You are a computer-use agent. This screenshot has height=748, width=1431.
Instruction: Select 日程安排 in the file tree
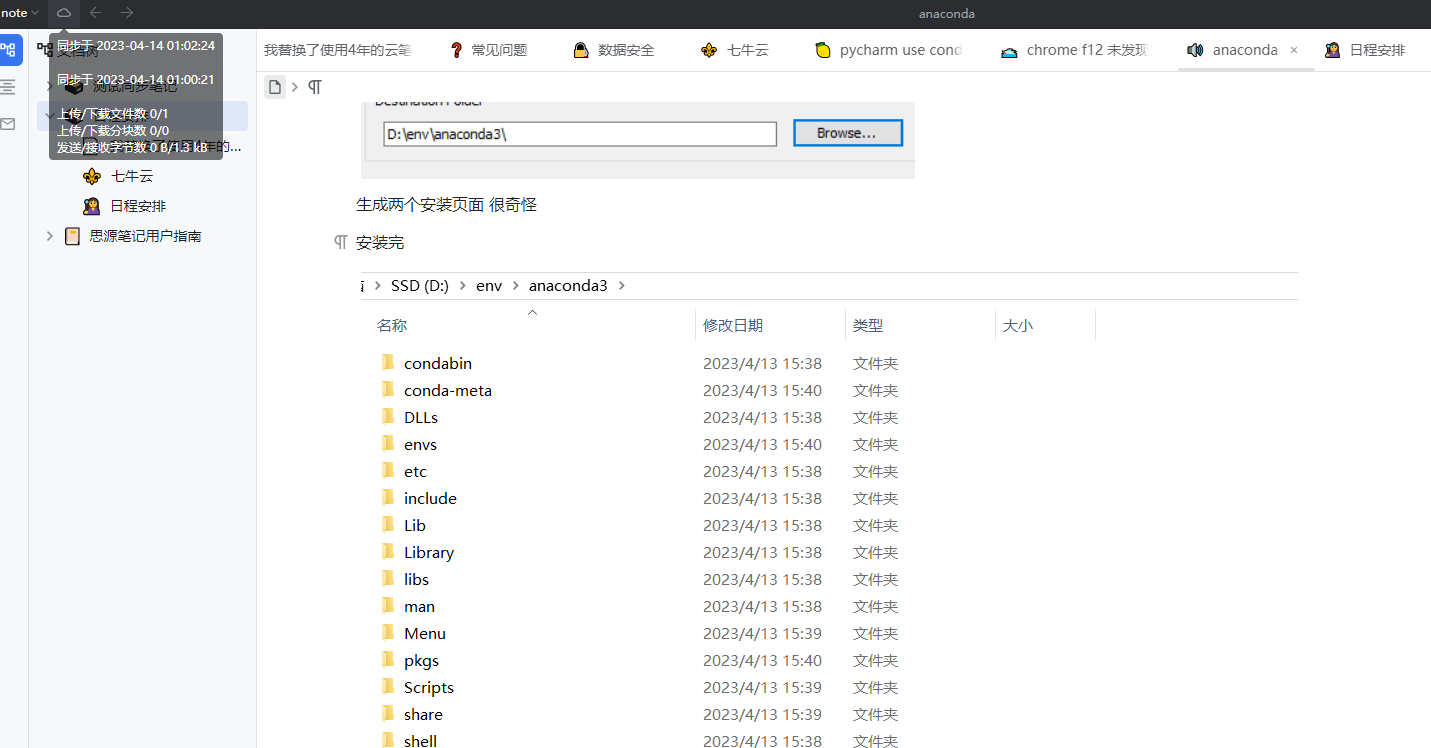[x=138, y=206]
